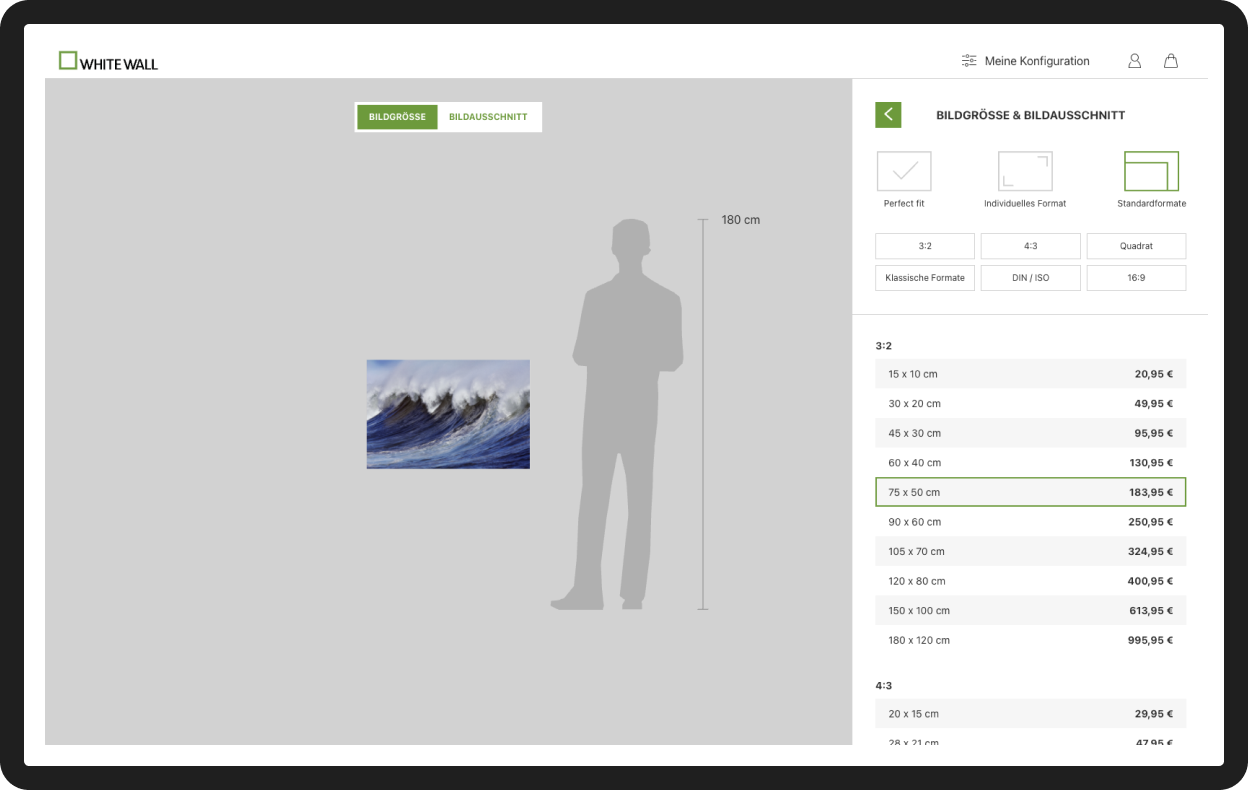Filter by 4:3 format
This screenshot has width=1248, height=790.
[x=1030, y=246]
